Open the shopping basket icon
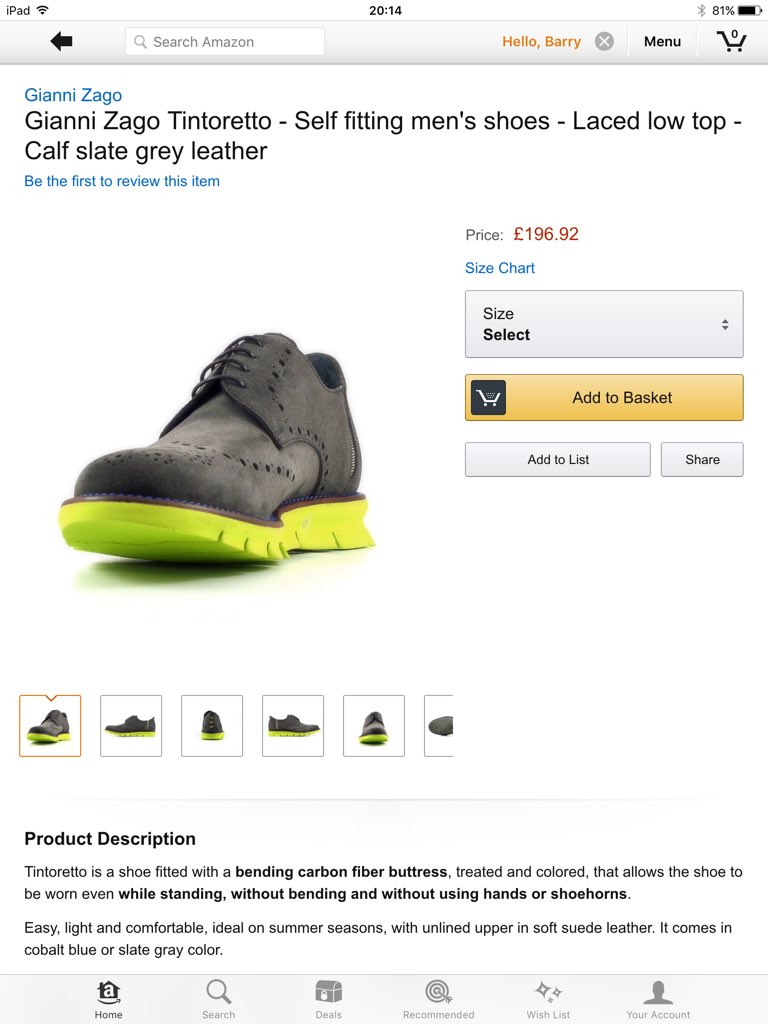Screen dimensions: 768x1024 731,41
